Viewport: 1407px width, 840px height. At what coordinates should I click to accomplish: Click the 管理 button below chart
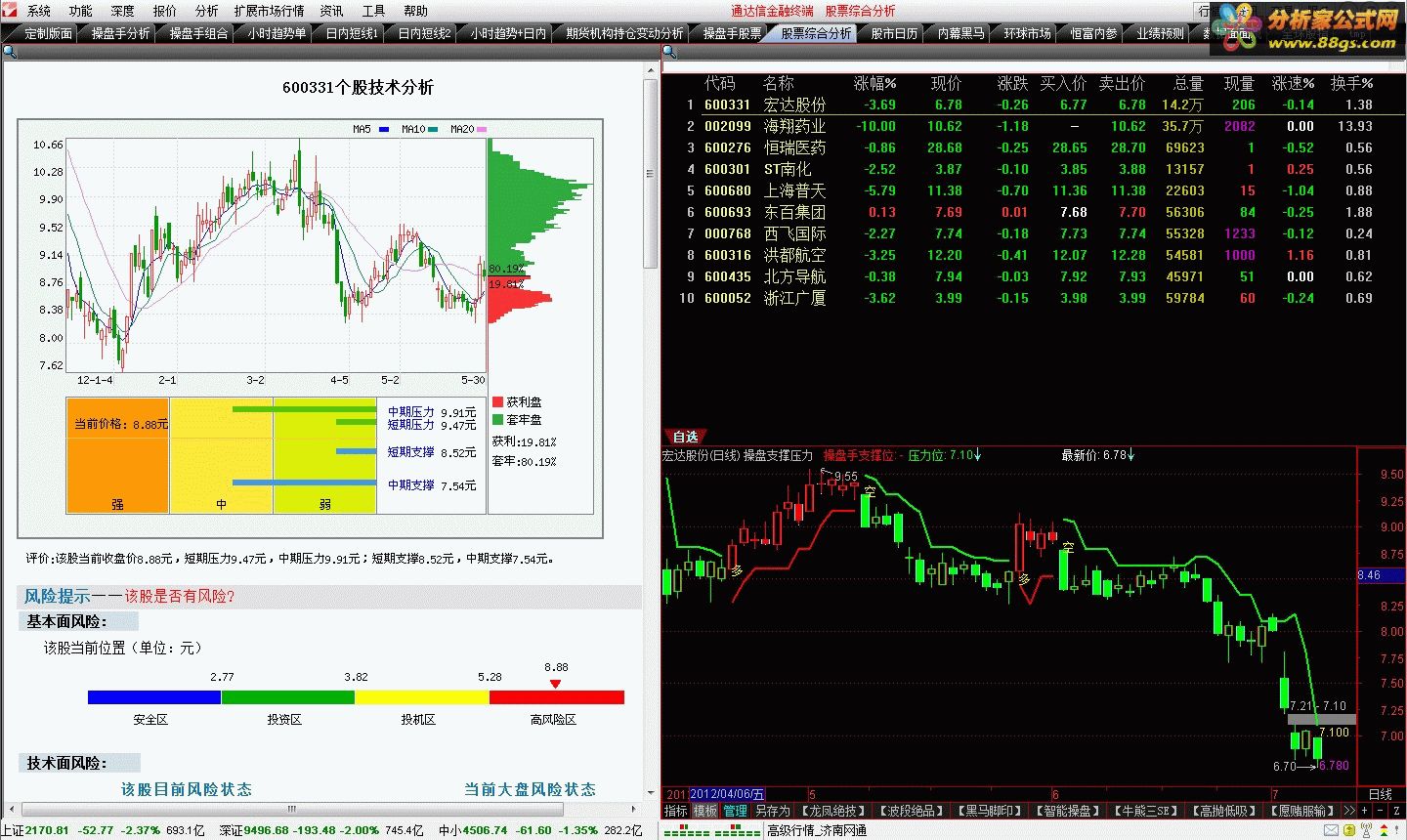pos(735,811)
